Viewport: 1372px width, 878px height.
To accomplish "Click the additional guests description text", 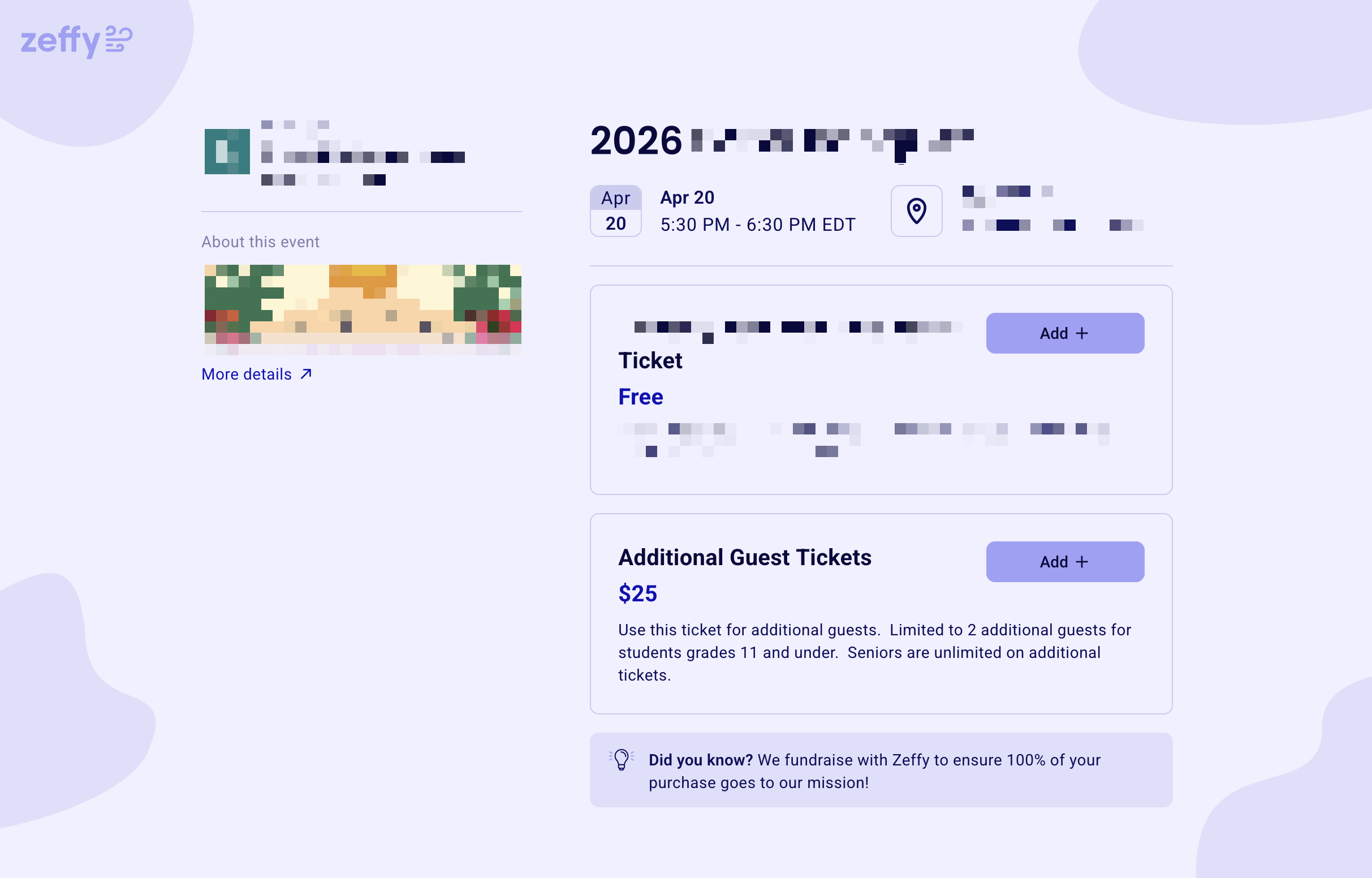I will (x=874, y=652).
